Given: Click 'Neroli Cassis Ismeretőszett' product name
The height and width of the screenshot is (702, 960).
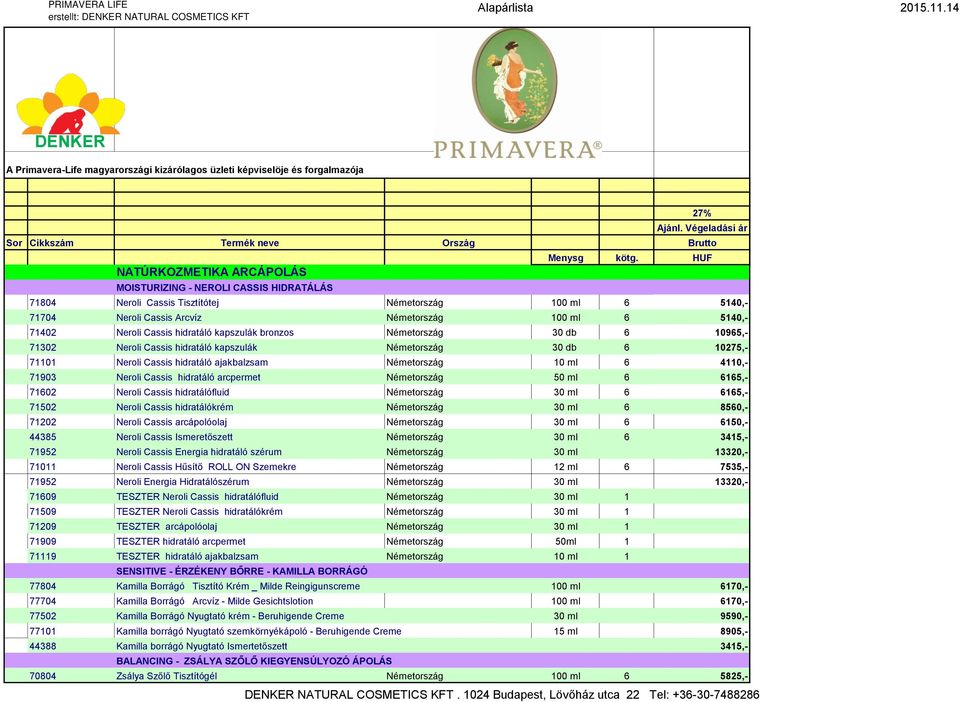Looking at the screenshot, I should [174, 437].
